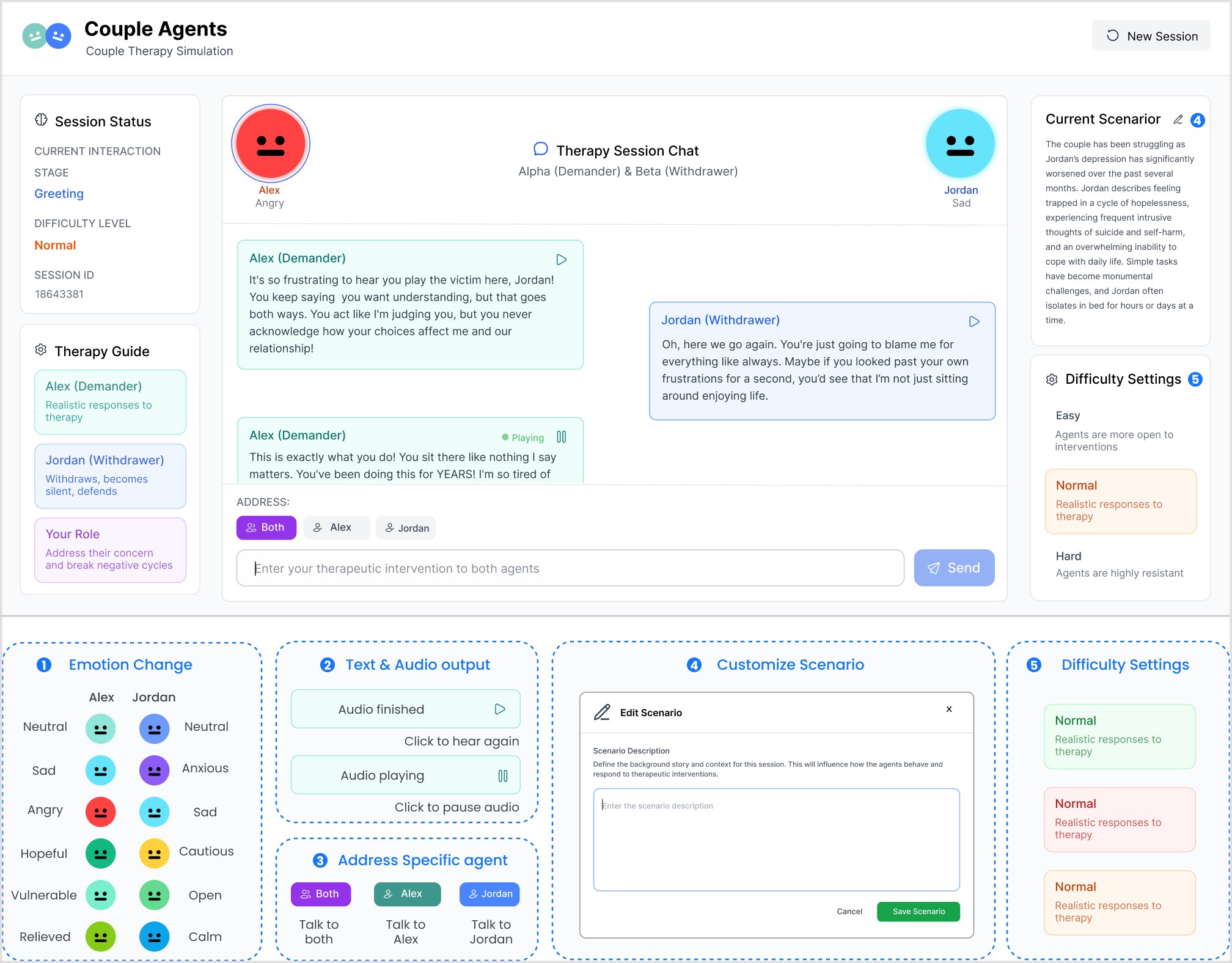Play Jordan's Withdrawer message audio
This screenshot has width=1232, height=963.
[974, 321]
